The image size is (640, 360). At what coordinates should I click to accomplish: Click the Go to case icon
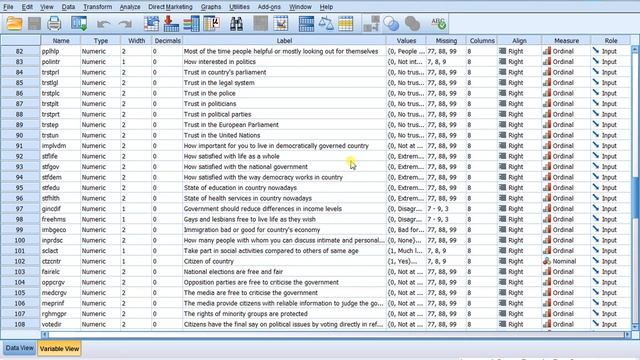coord(151,23)
